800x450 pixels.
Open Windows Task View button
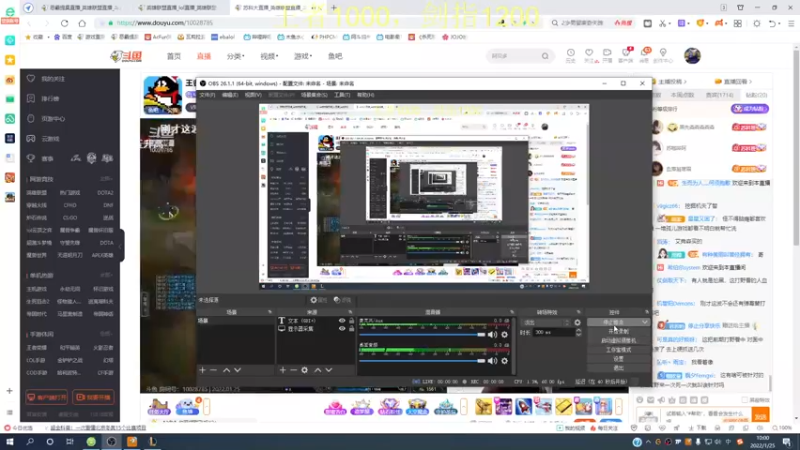(x=70, y=442)
